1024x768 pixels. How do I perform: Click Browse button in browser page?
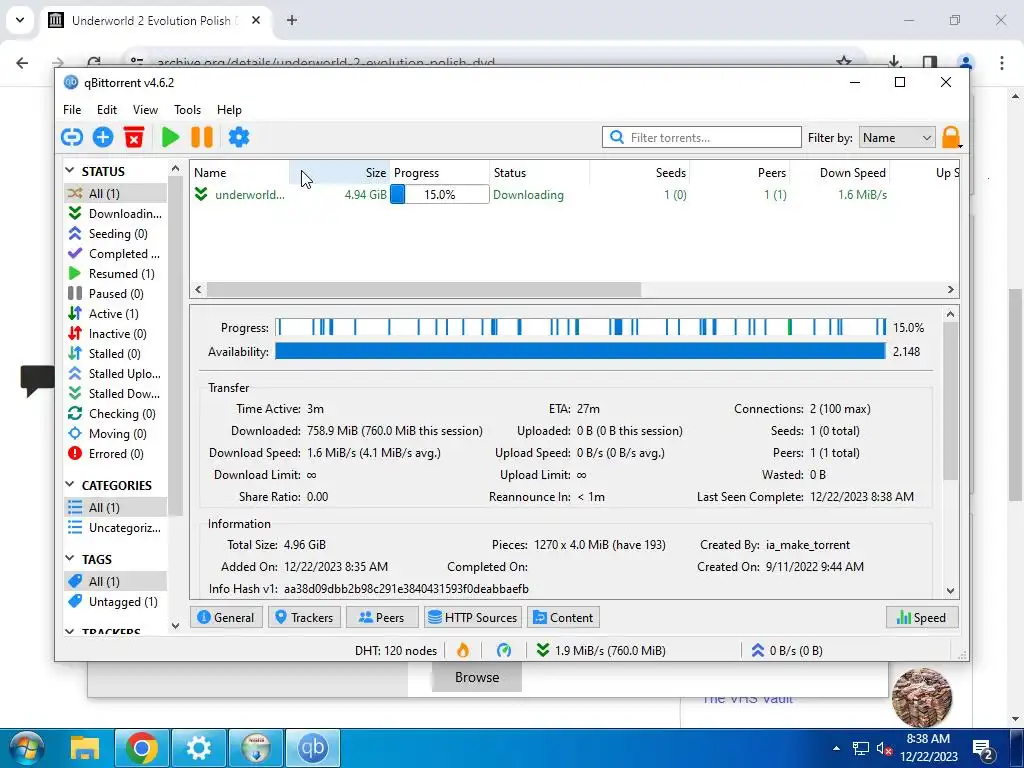[x=477, y=677]
